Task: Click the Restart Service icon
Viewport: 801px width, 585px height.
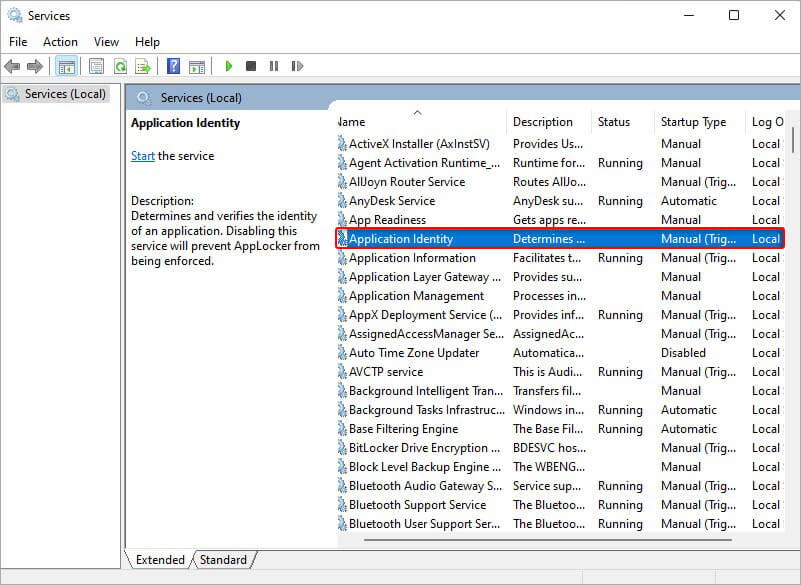Action: [x=297, y=66]
